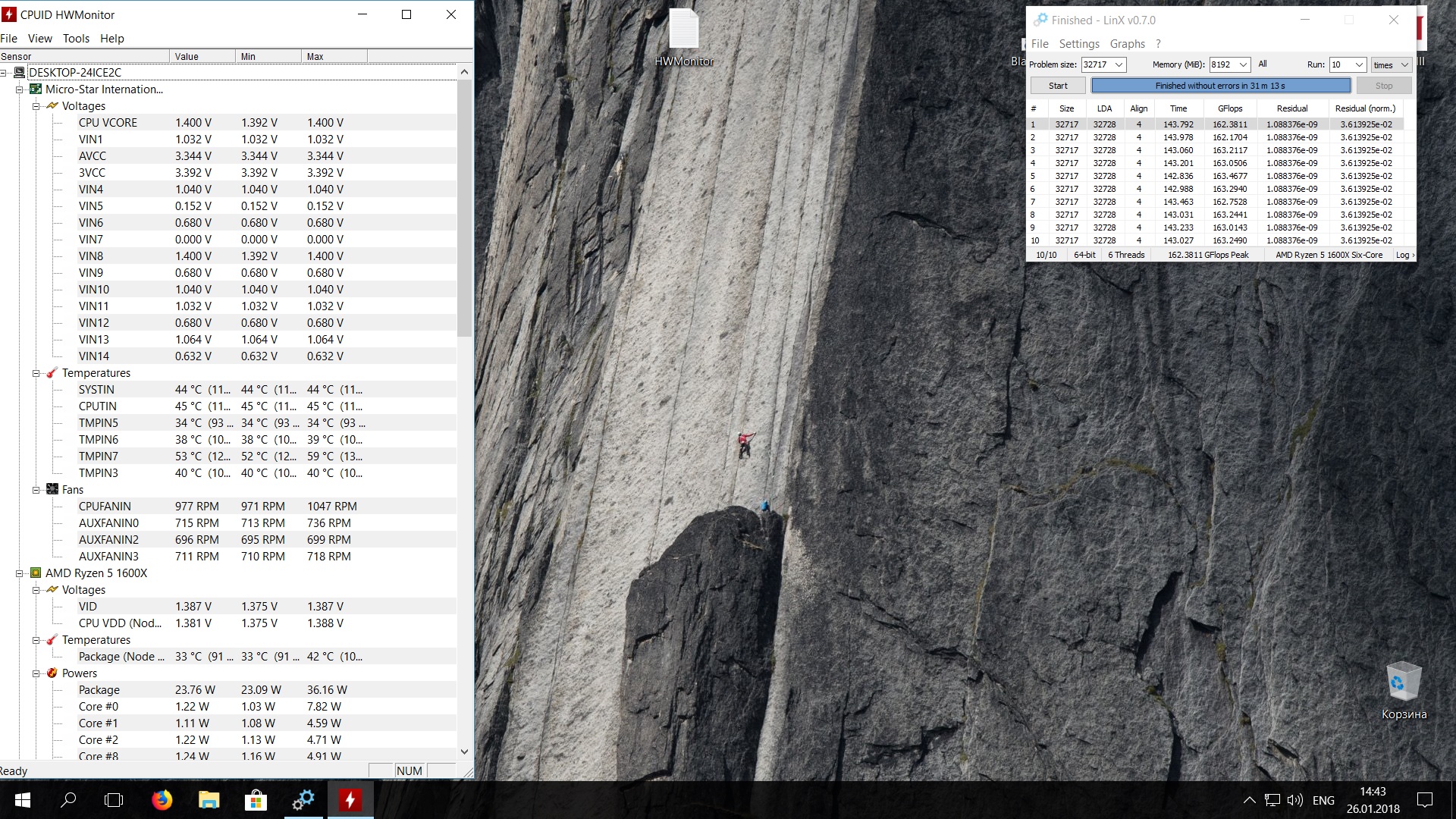Open File Explorer from taskbar
The width and height of the screenshot is (1456, 819).
tap(209, 800)
